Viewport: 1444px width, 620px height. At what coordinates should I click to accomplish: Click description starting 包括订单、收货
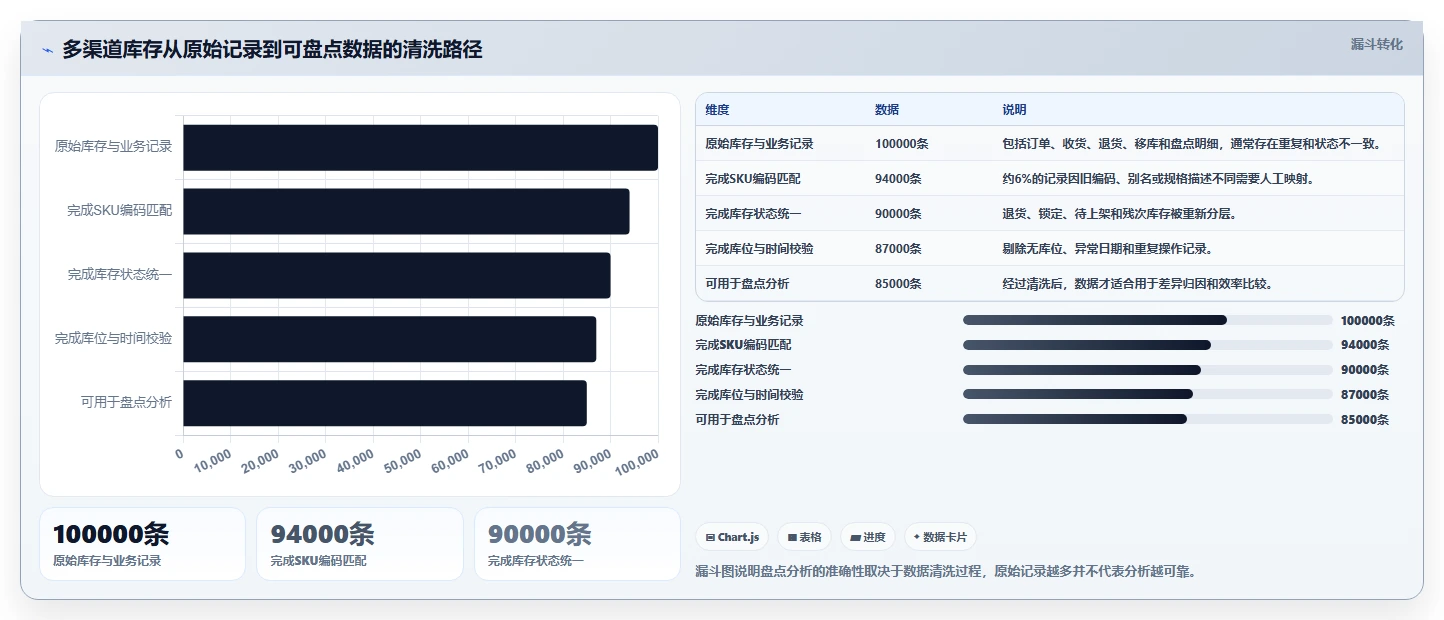click(1191, 144)
